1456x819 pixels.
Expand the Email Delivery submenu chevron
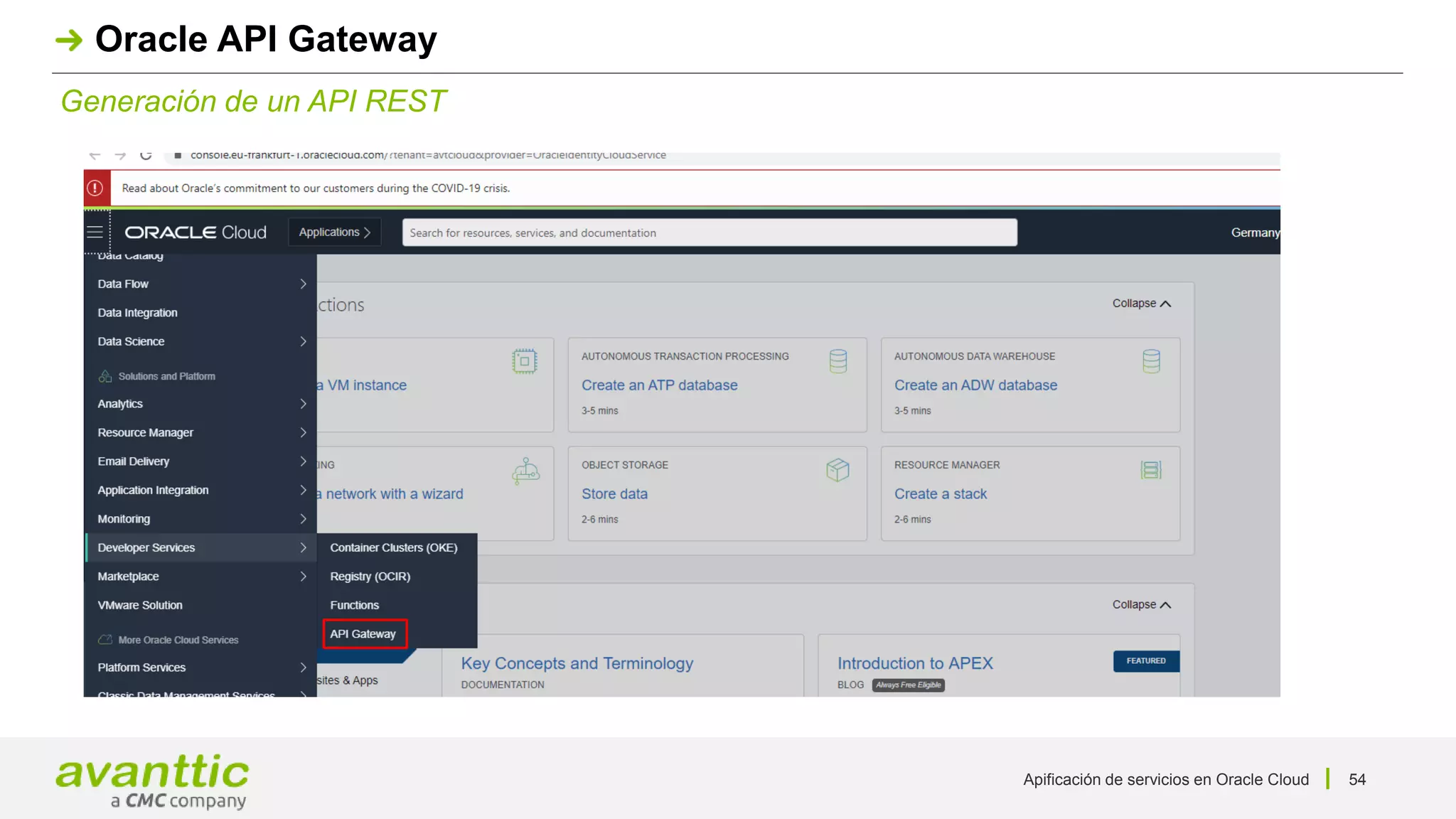[x=303, y=461]
